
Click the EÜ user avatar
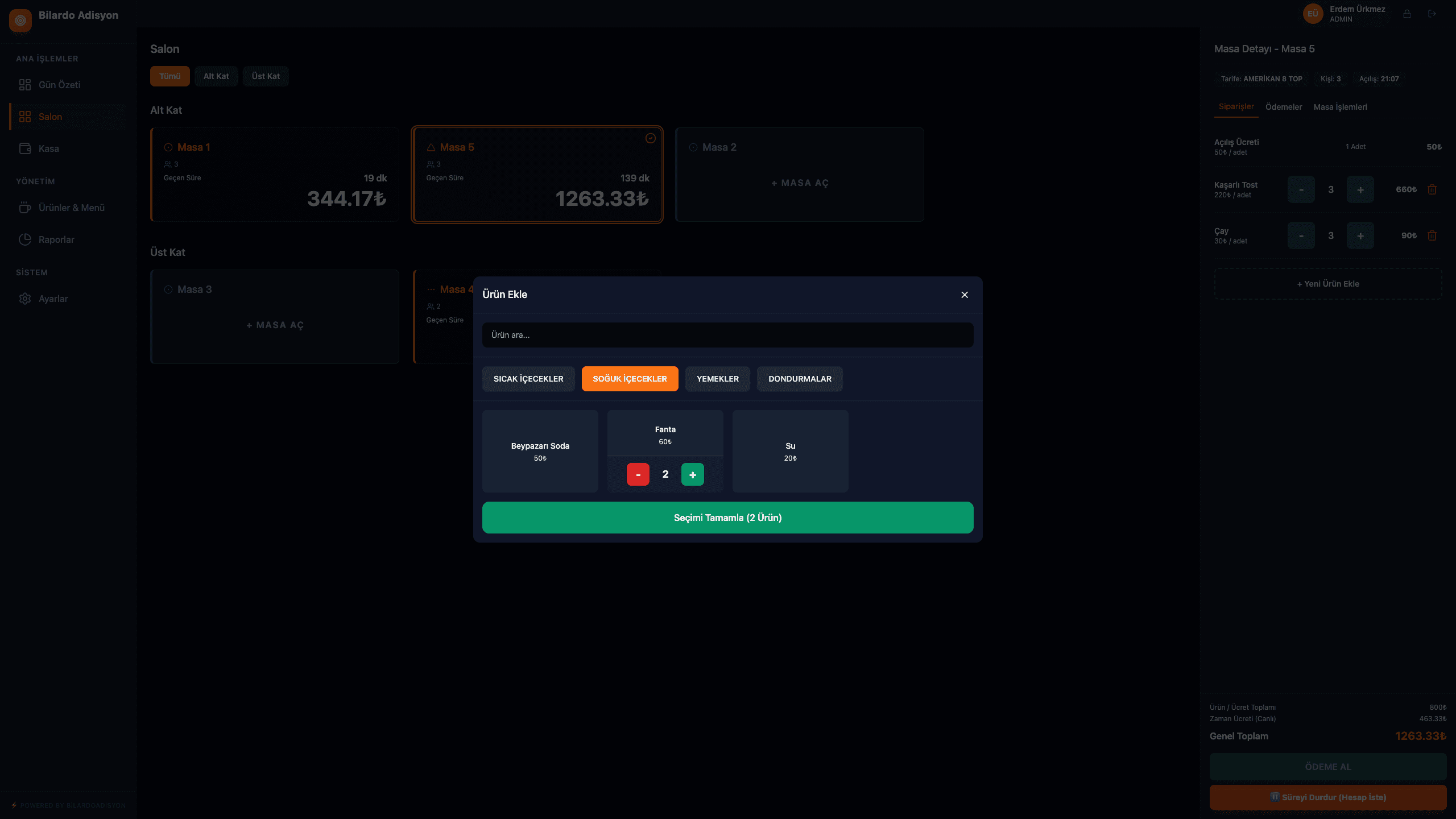coord(1313,14)
